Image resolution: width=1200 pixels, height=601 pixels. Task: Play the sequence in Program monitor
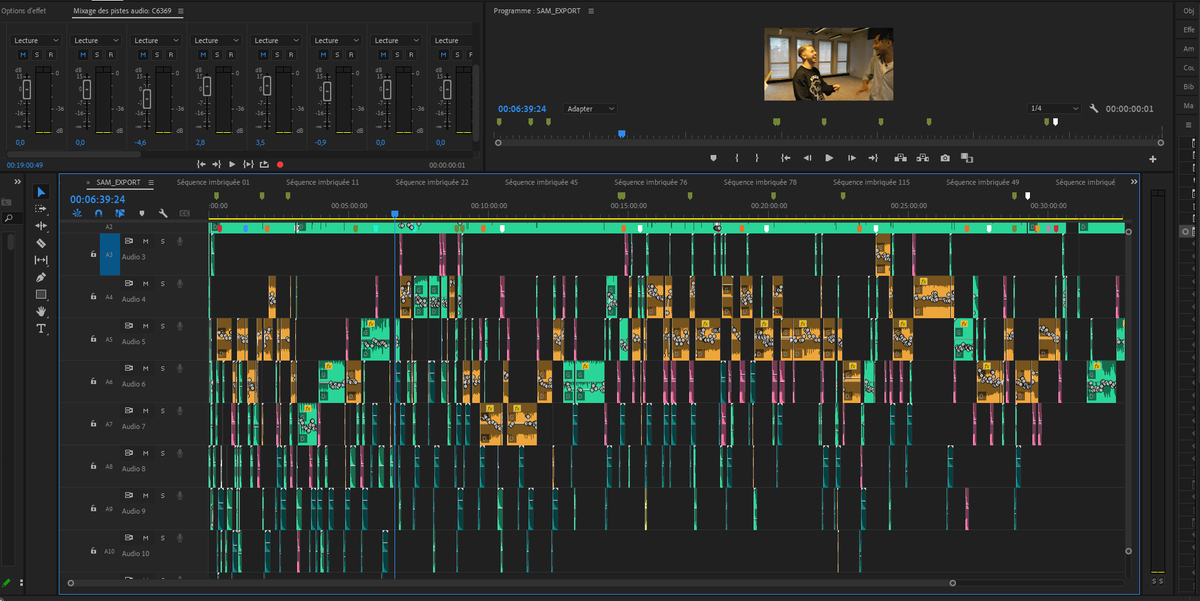point(829,158)
